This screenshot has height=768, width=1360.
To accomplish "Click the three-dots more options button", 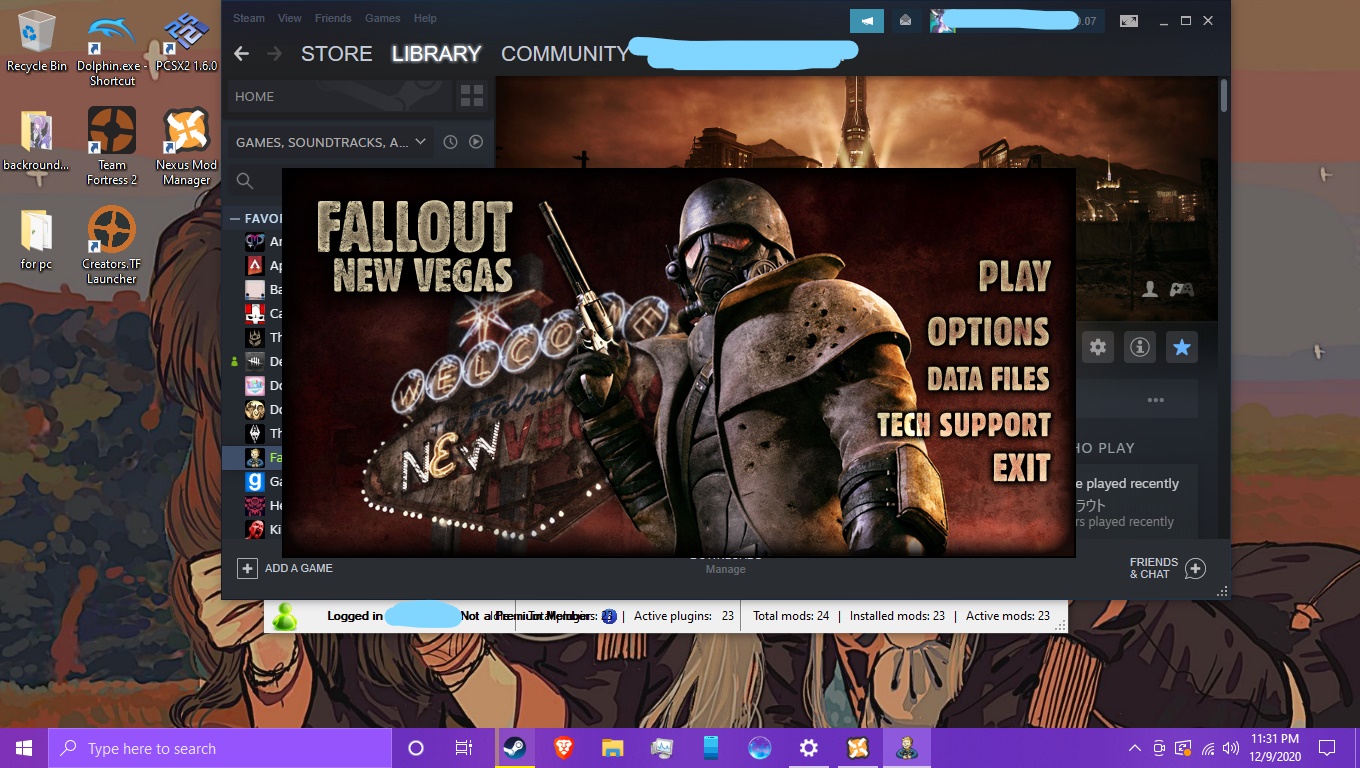I will [x=1156, y=400].
